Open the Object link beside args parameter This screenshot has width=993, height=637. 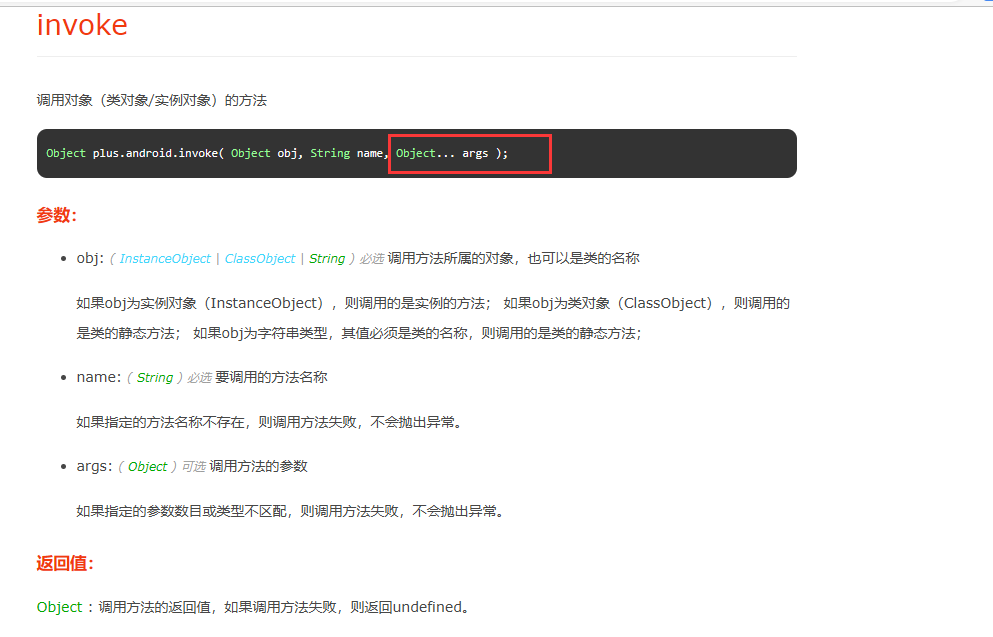pyautogui.click(x=147, y=466)
